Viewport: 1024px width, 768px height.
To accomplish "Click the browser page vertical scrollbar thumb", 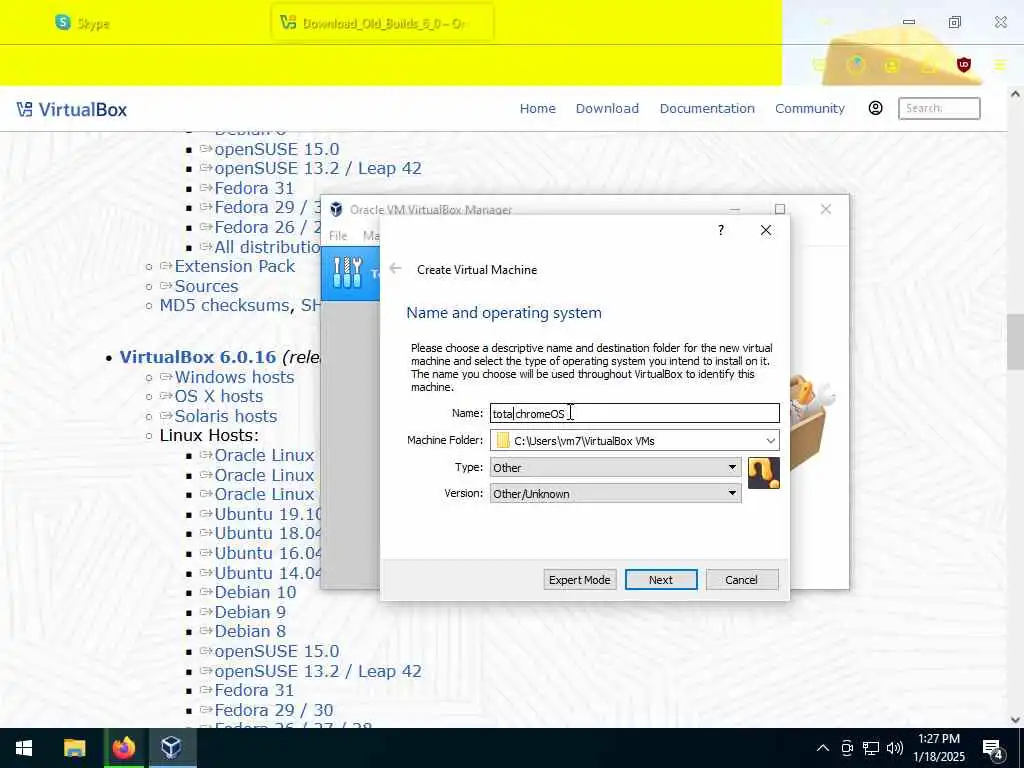I will pos(1015,342).
